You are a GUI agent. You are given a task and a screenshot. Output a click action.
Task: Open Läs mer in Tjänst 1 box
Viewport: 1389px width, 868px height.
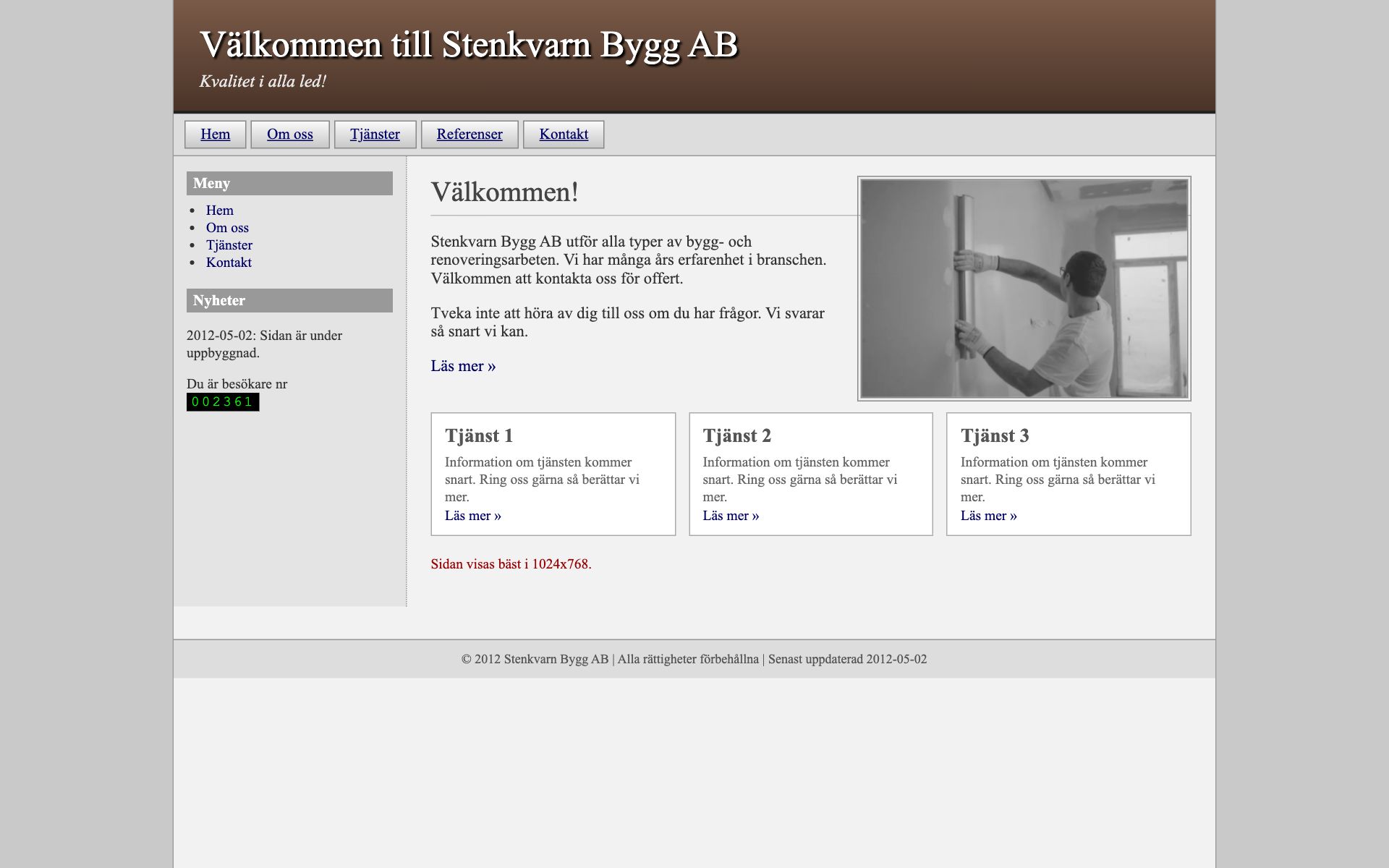pos(472,516)
